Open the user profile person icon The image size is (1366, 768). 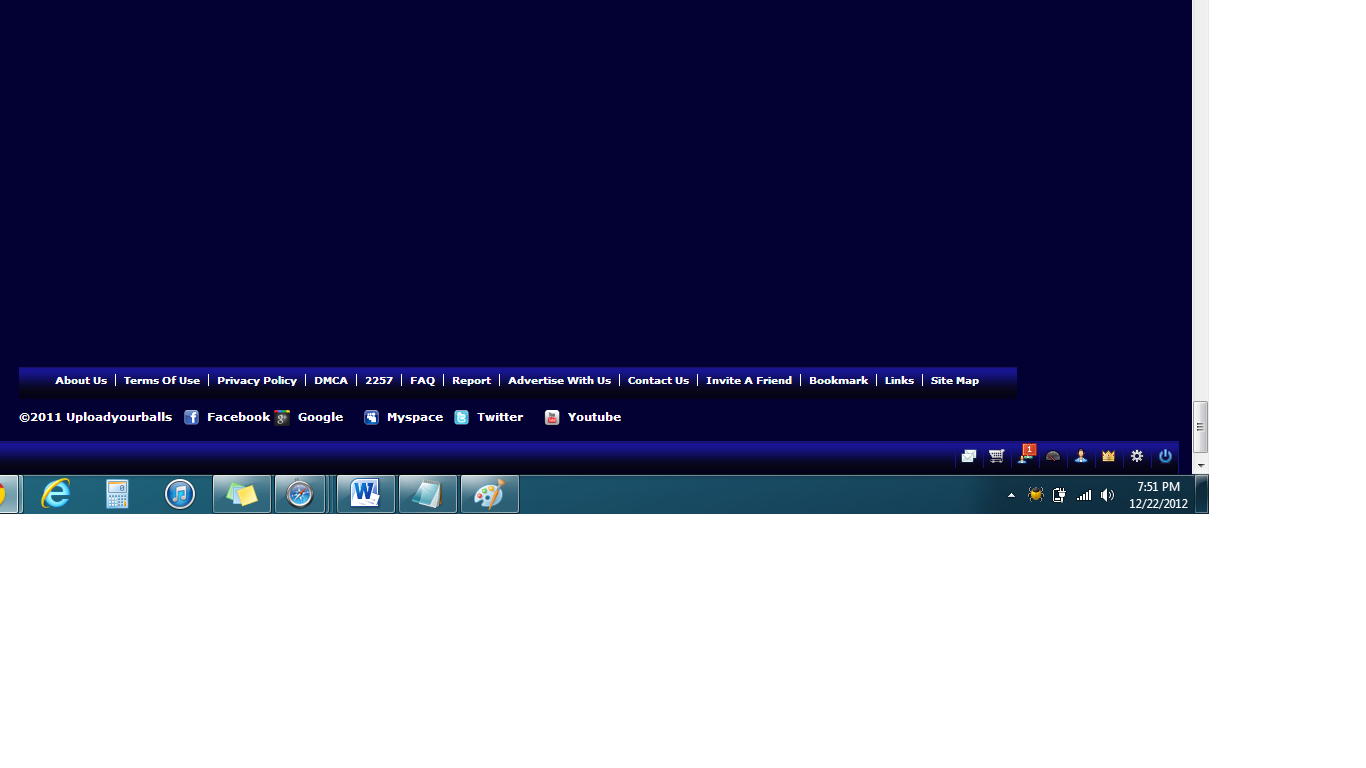(x=1081, y=456)
